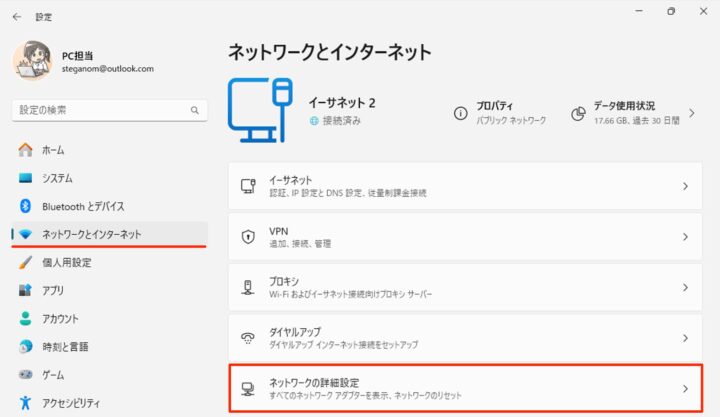Open the アクセシビリティ figure icon
The height and width of the screenshot is (417, 720).
click(x=25, y=403)
